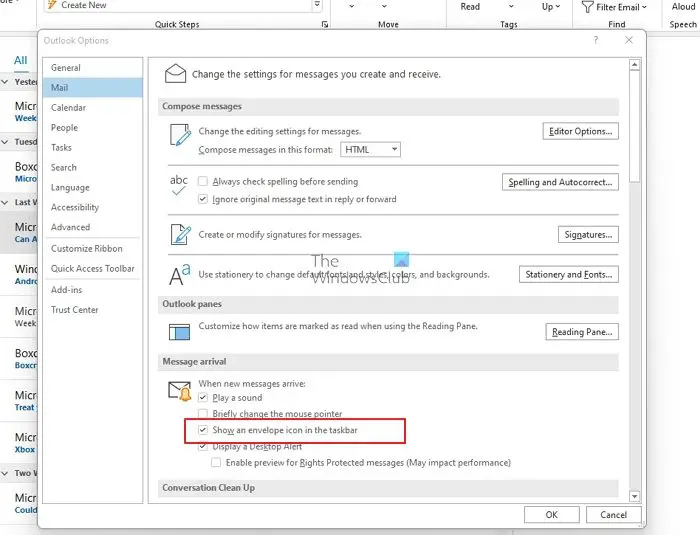Click the Reading Pane layout icon
The width and height of the screenshot is (700, 535).
pyautogui.click(x=179, y=332)
